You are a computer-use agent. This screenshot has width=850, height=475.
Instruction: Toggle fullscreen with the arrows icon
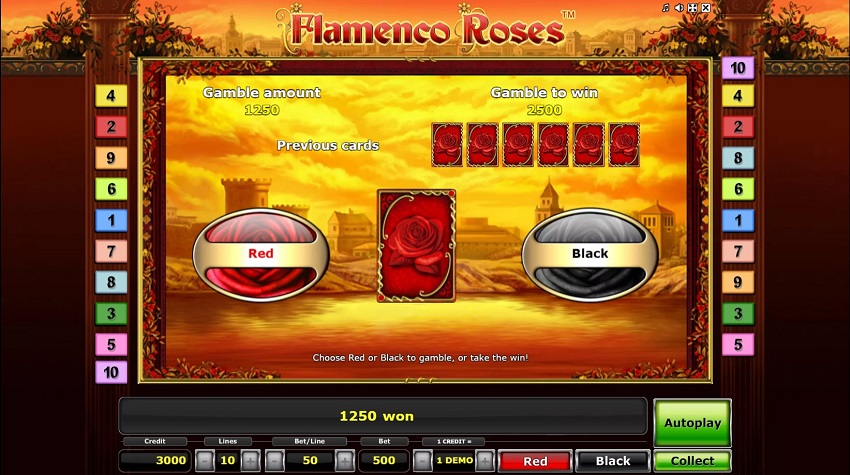point(692,8)
